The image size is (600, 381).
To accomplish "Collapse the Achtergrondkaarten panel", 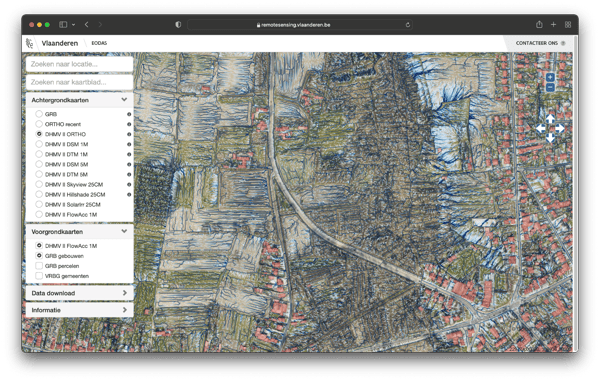I will pos(124,100).
